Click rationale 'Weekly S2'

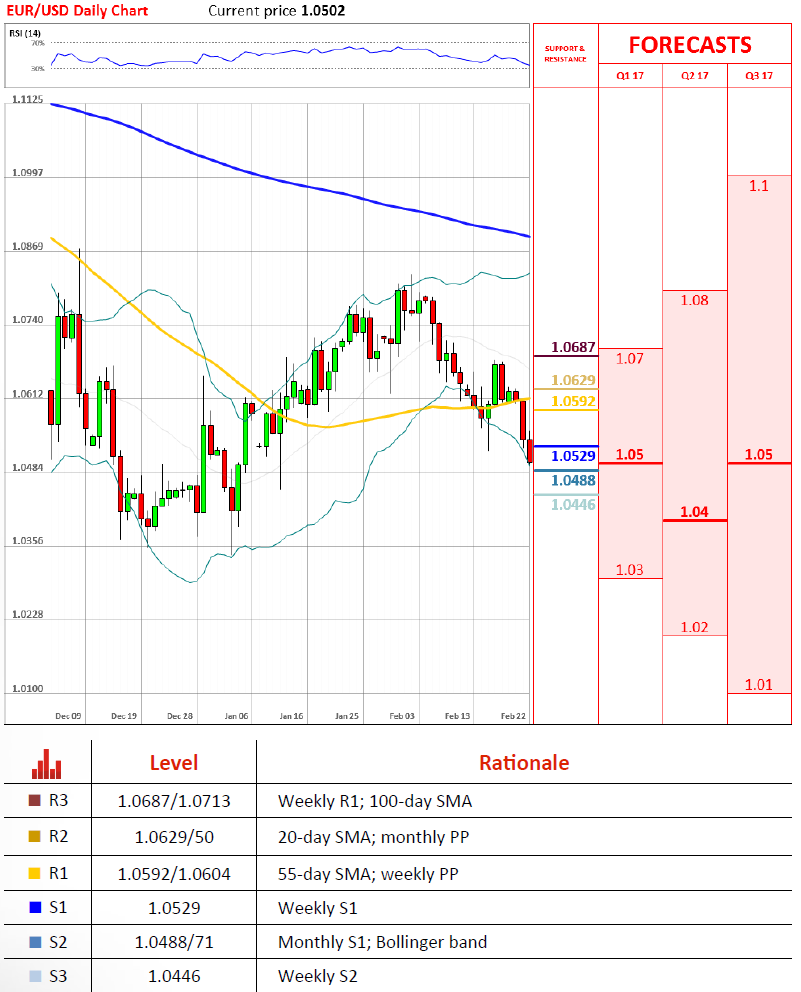click(318, 976)
